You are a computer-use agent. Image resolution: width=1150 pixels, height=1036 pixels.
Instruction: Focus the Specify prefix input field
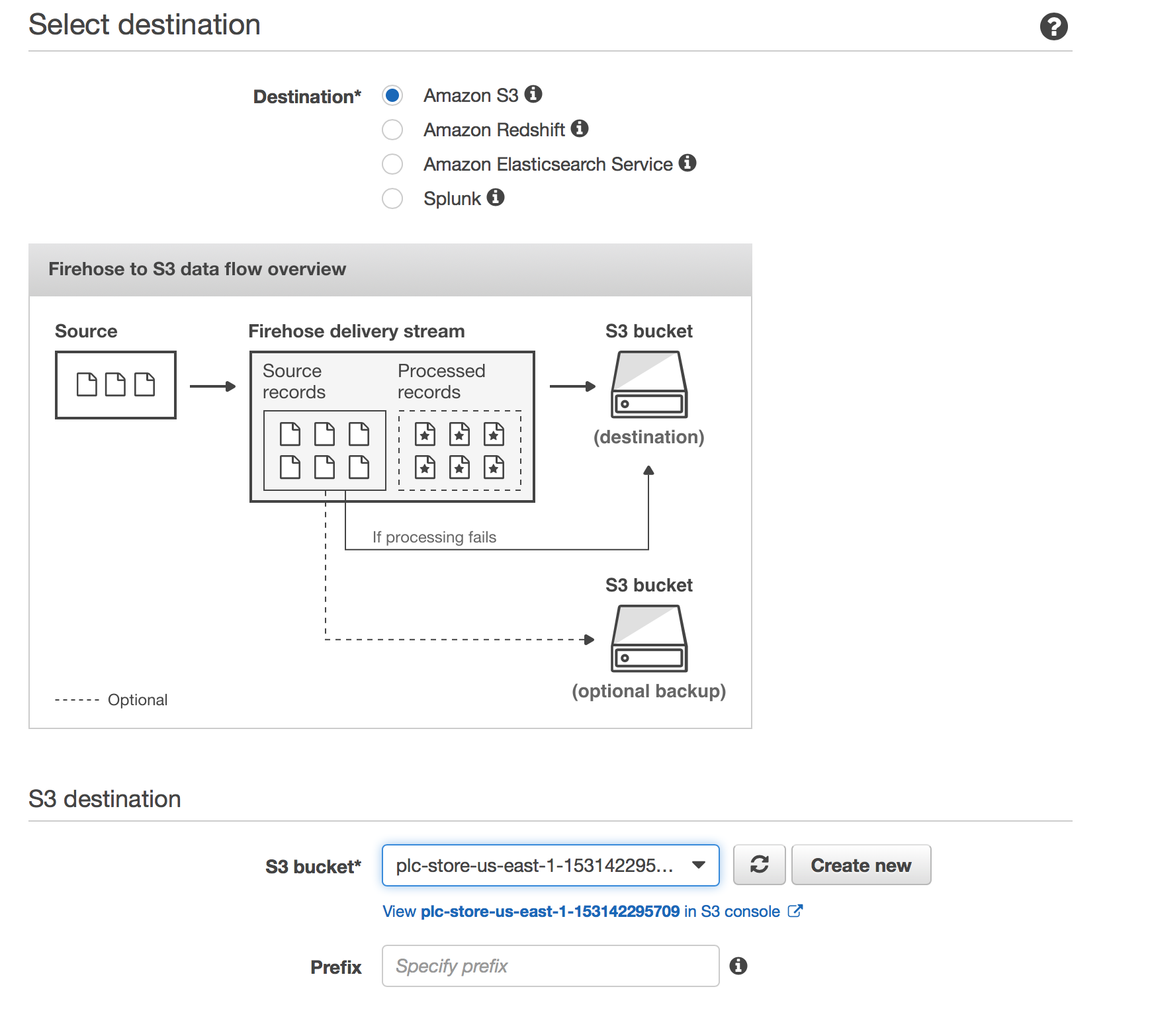pyautogui.click(x=551, y=966)
